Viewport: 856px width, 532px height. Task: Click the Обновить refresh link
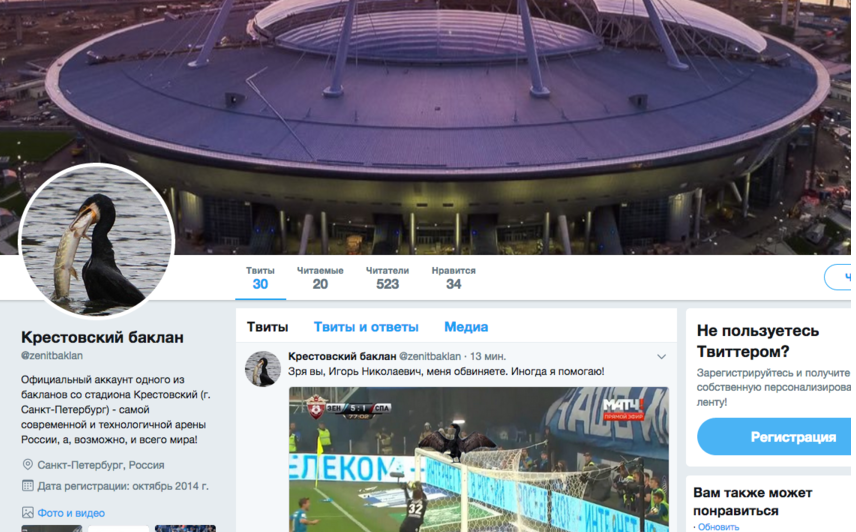pyautogui.click(x=718, y=527)
